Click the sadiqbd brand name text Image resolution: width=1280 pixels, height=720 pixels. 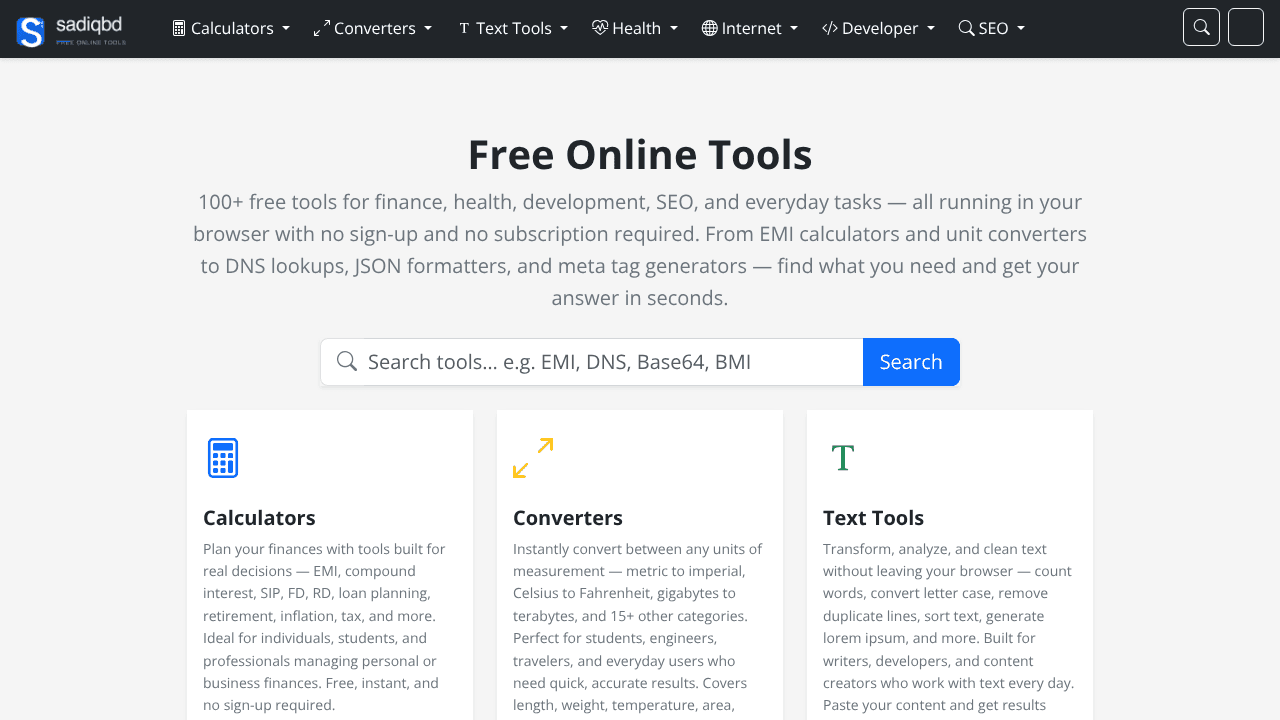coord(89,24)
